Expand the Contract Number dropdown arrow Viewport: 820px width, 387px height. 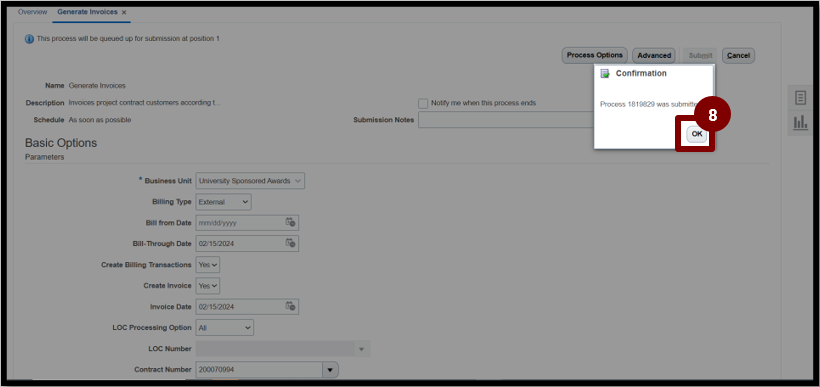pyautogui.click(x=329, y=370)
